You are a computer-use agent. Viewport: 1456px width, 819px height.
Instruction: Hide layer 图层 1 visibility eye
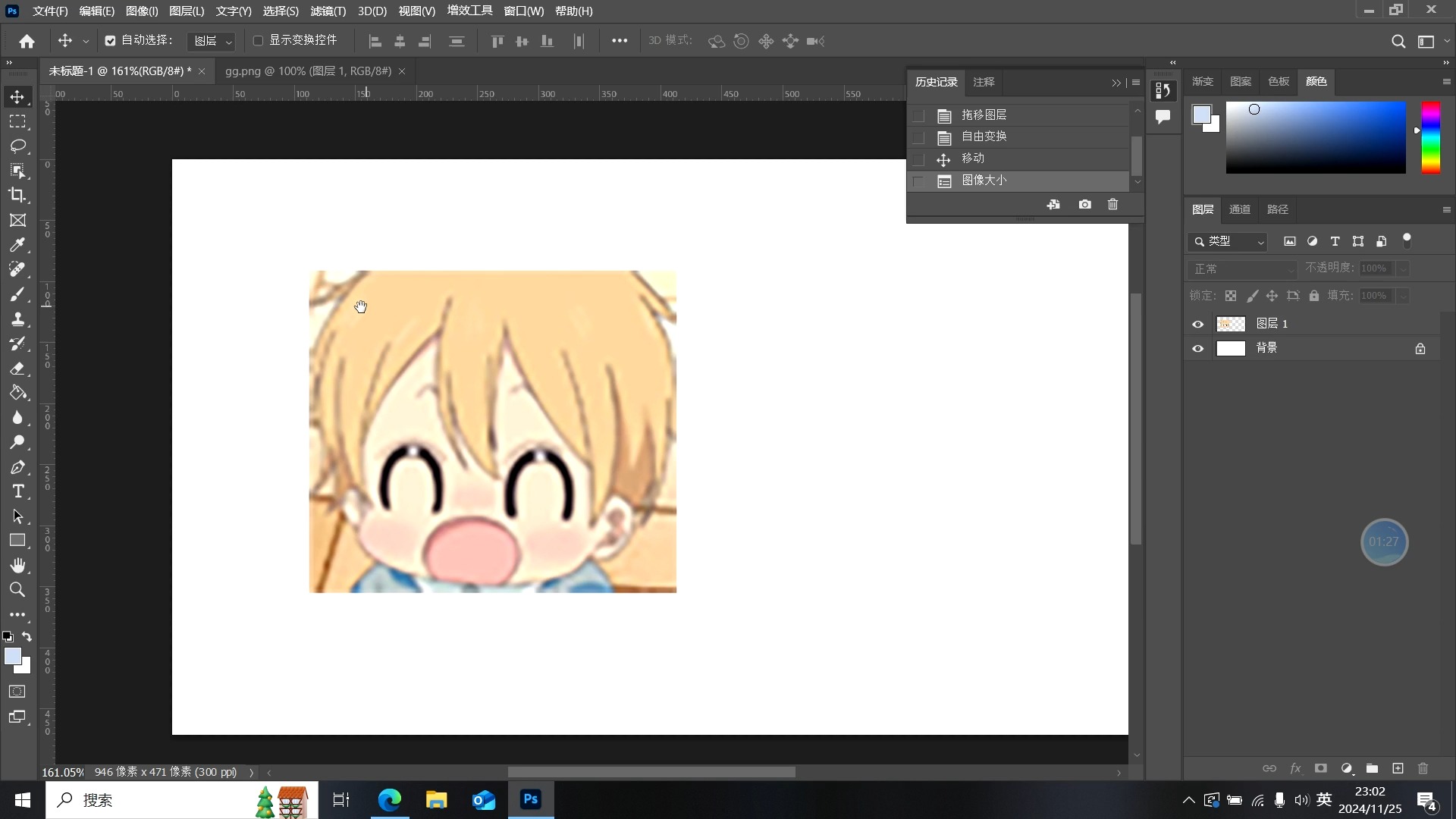tap(1198, 325)
